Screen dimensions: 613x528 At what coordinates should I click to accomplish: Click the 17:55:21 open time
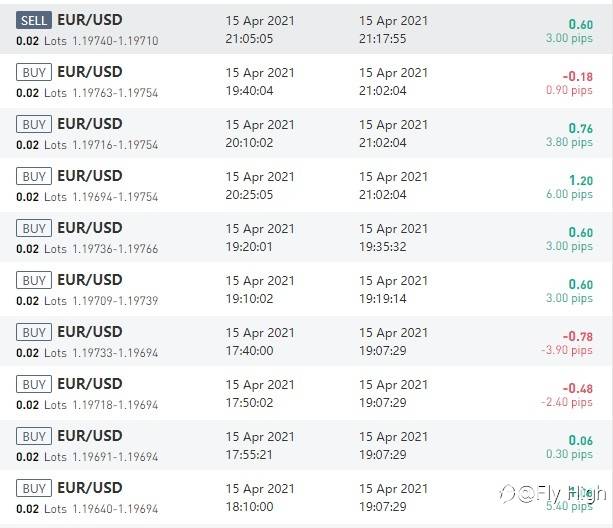(250, 455)
